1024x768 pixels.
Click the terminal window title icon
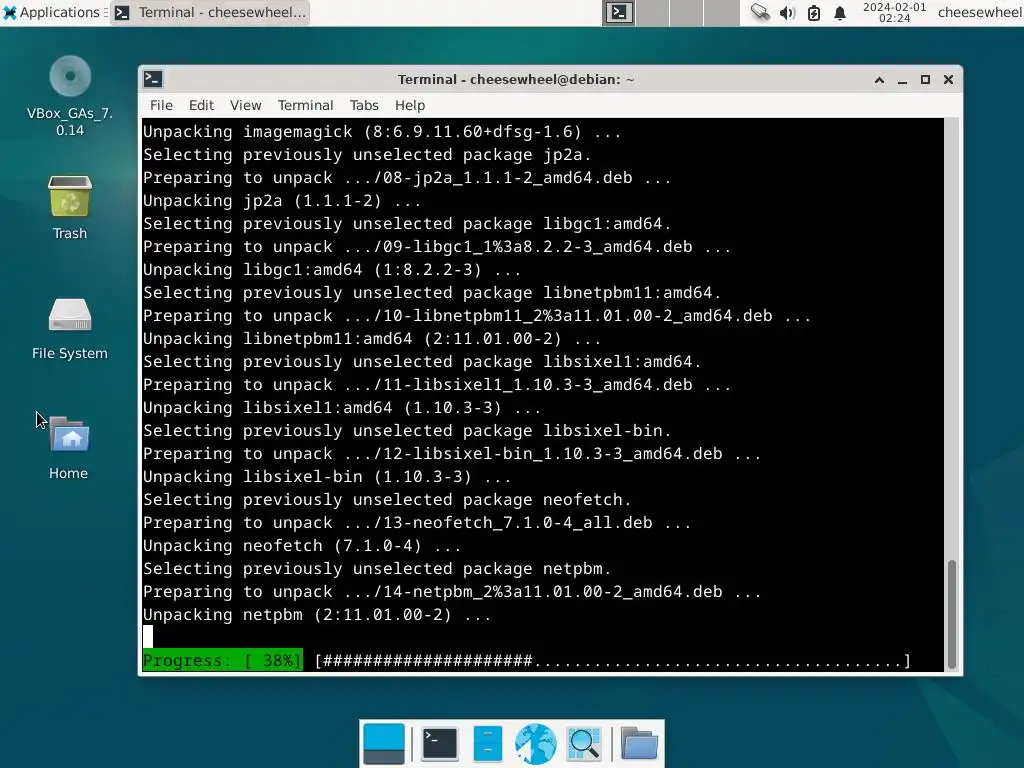point(153,79)
